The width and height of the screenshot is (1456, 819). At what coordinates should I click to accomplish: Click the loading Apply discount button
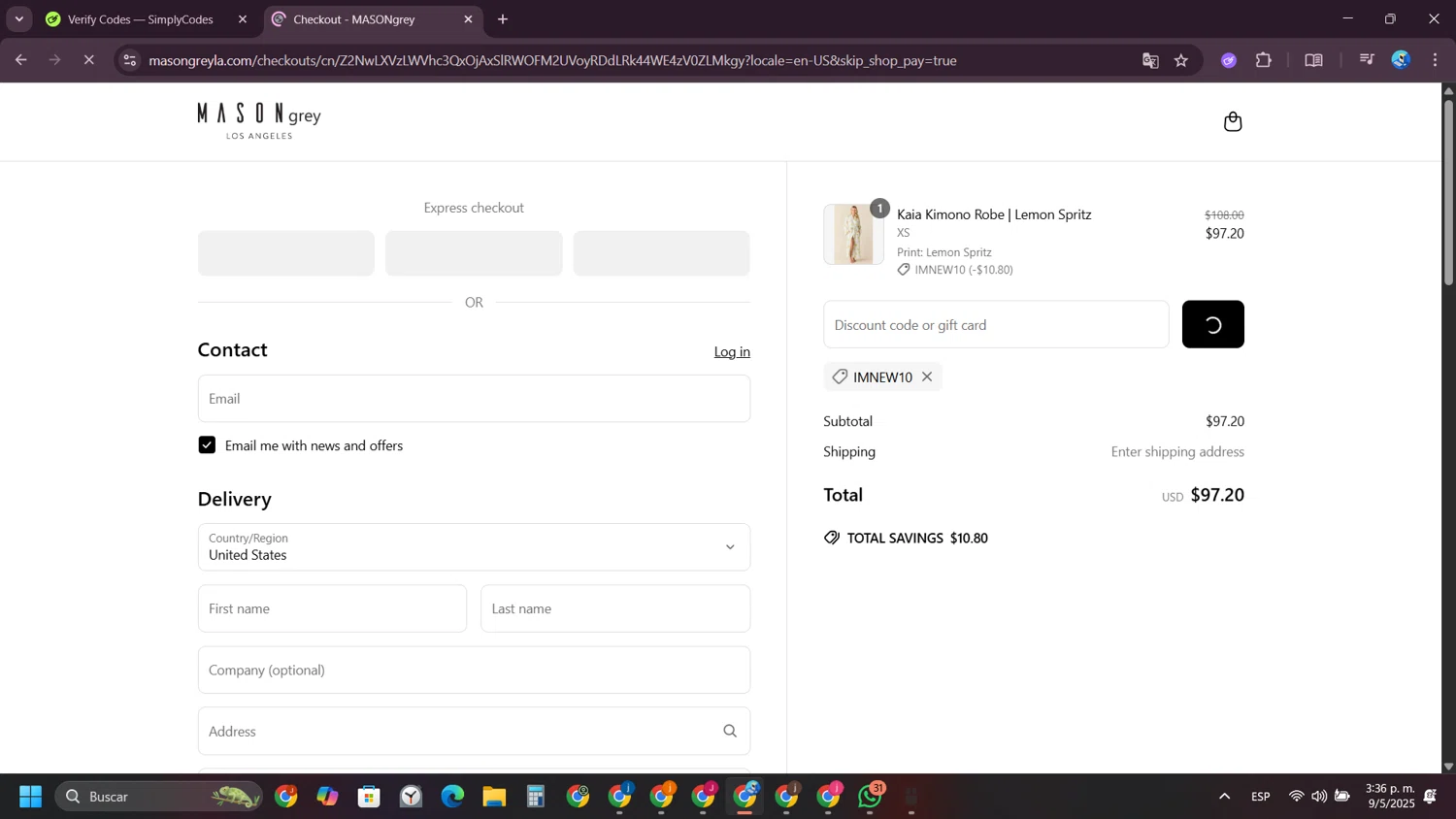[x=1212, y=324]
